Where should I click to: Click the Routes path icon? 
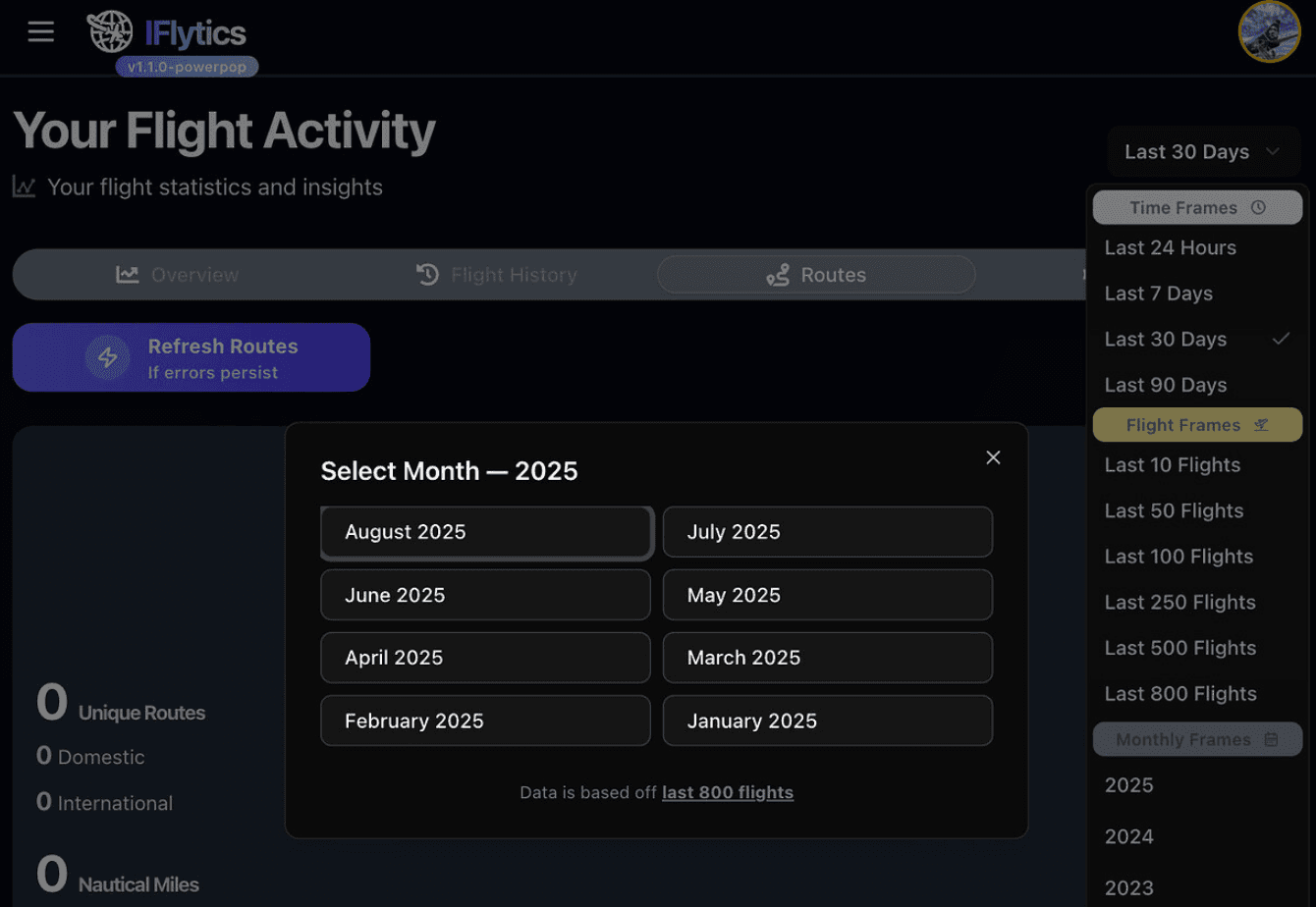pos(778,275)
